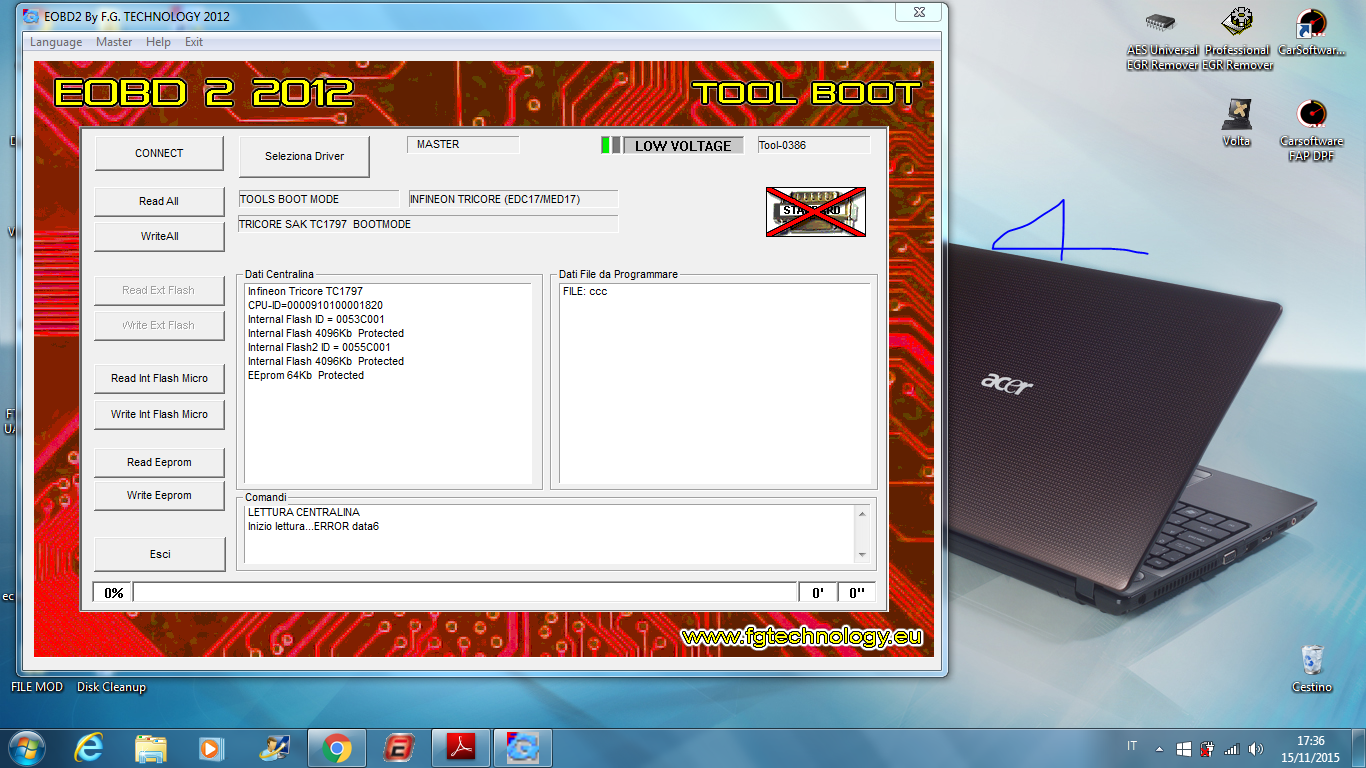Click the FILE: ccc entry
Screen dimensions: 1366x768
[x=585, y=291]
